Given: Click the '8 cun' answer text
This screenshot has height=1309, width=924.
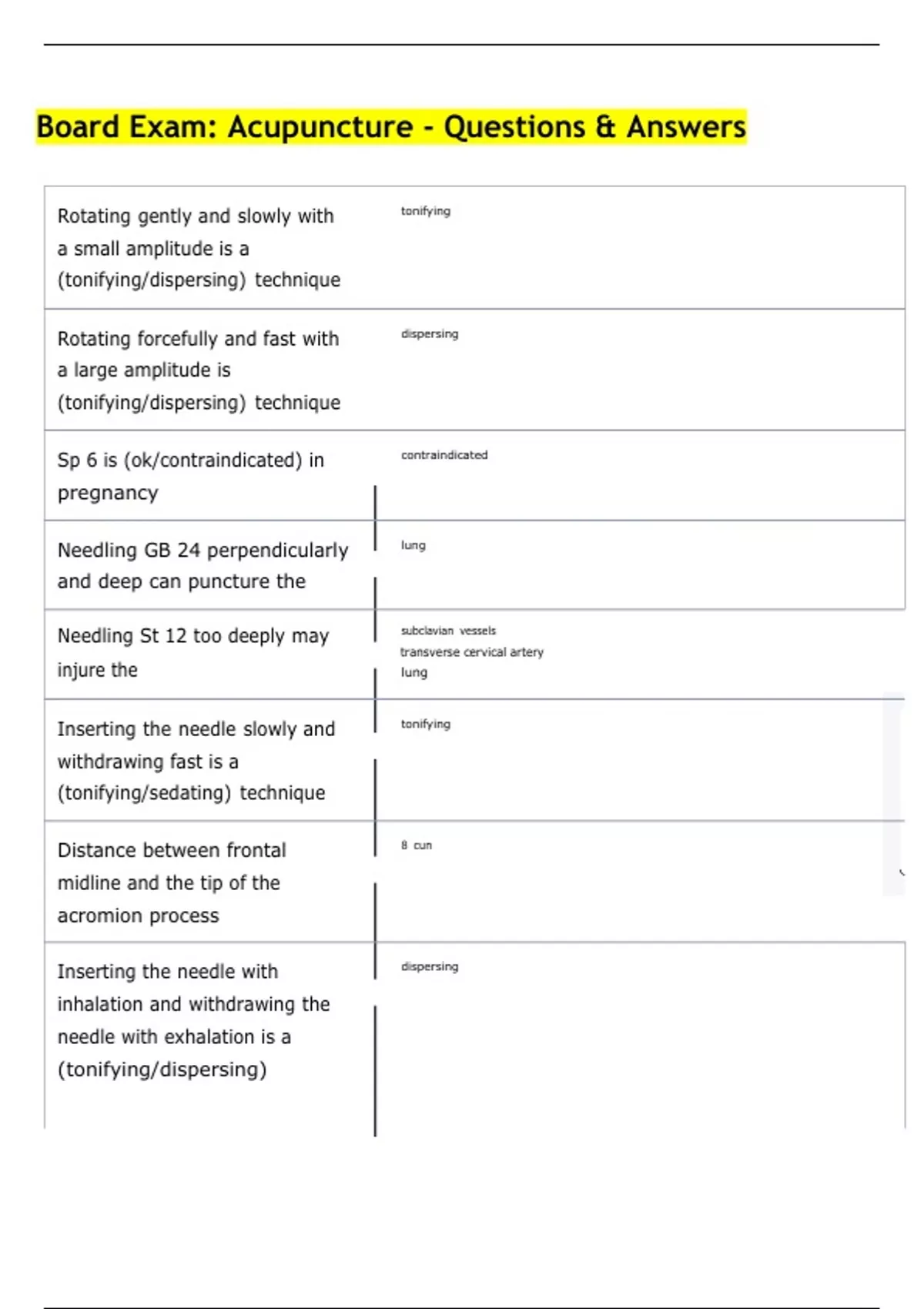Looking at the screenshot, I should pos(416,845).
